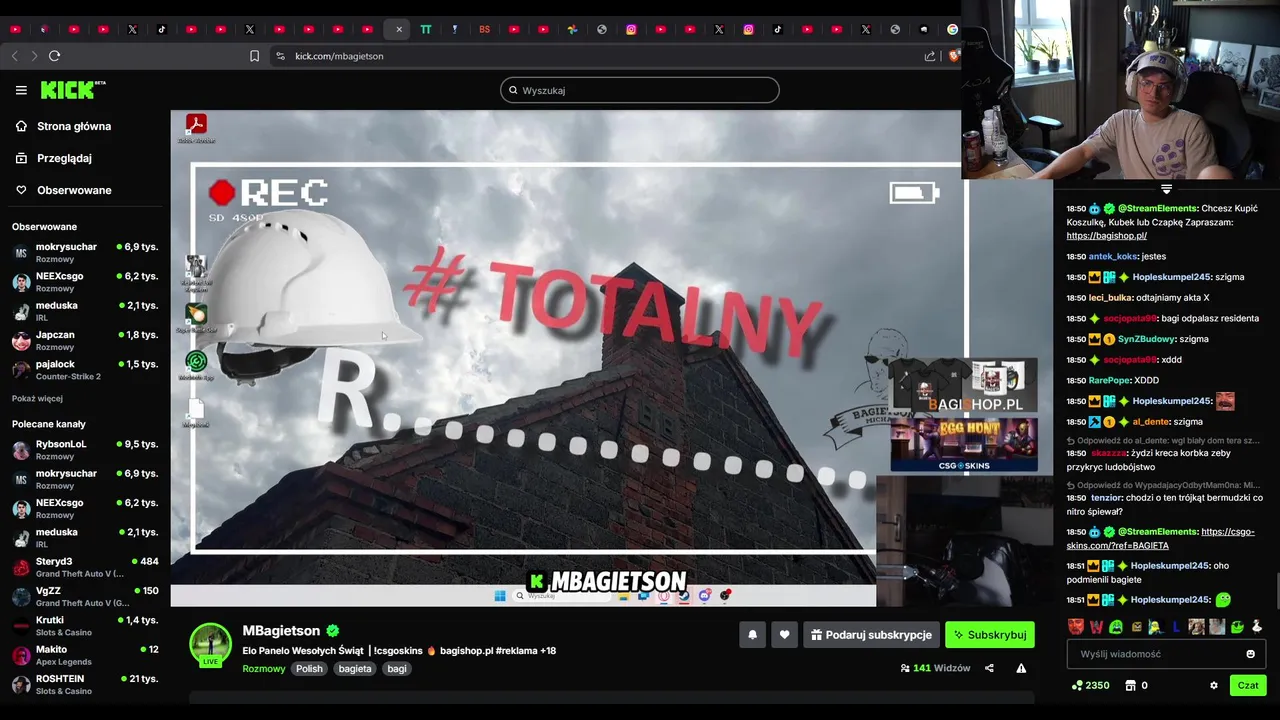The width and height of the screenshot is (1280, 720).
Task: Bookmark this page with the bookmark icon
Action: [255, 56]
